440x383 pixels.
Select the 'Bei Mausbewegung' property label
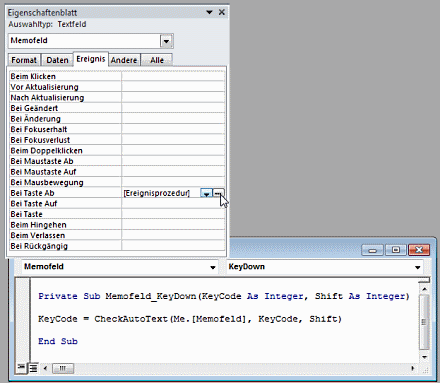(x=47, y=183)
